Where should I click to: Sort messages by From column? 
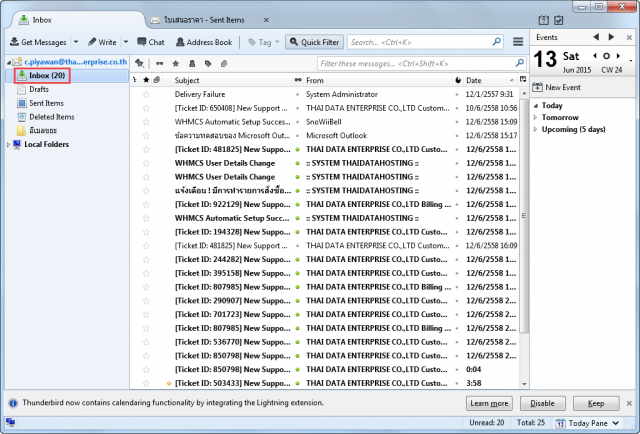[x=315, y=80]
